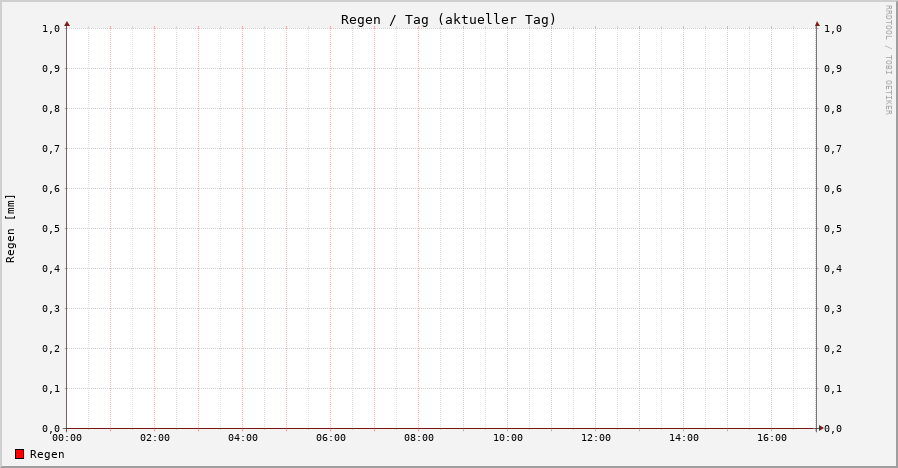Click the right axis value 0,9

pyautogui.click(x=833, y=69)
